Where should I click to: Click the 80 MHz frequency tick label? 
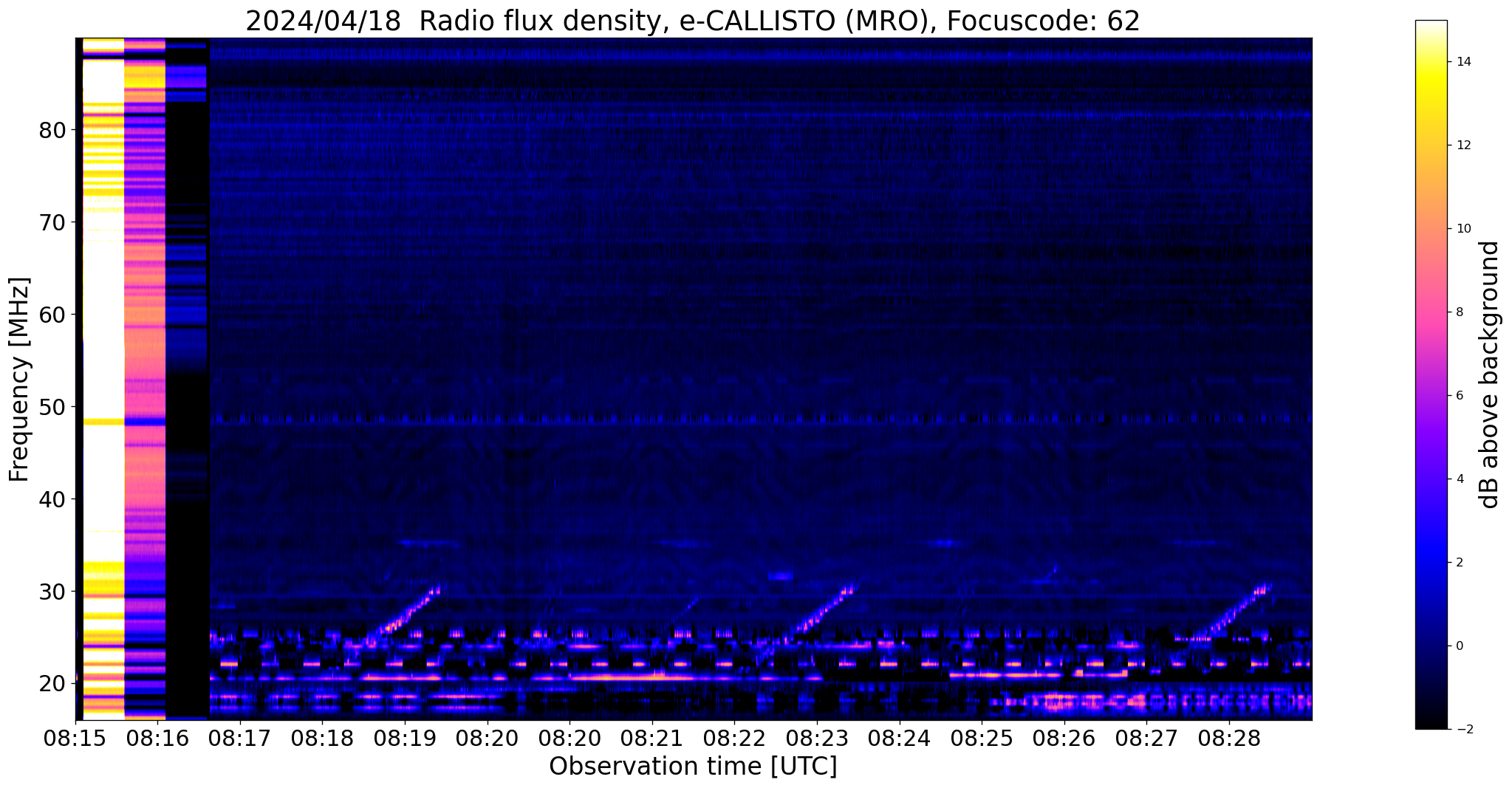[52, 130]
